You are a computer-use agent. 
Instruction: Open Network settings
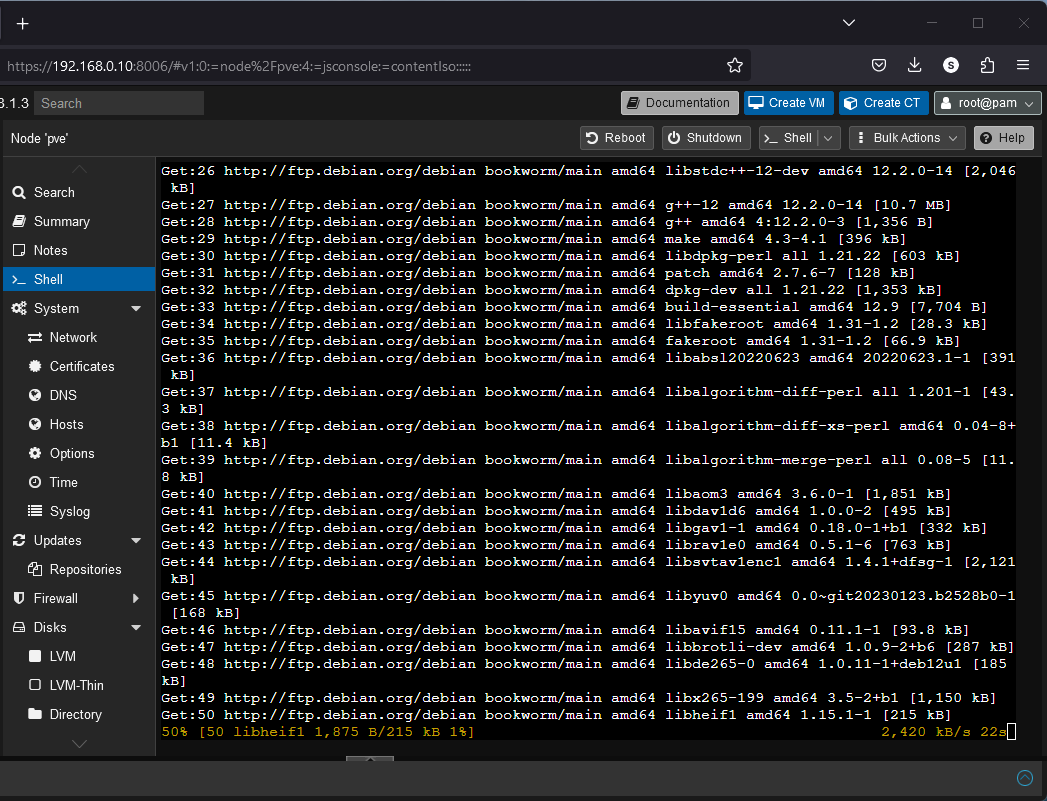pyautogui.click(x=79, y=338)
